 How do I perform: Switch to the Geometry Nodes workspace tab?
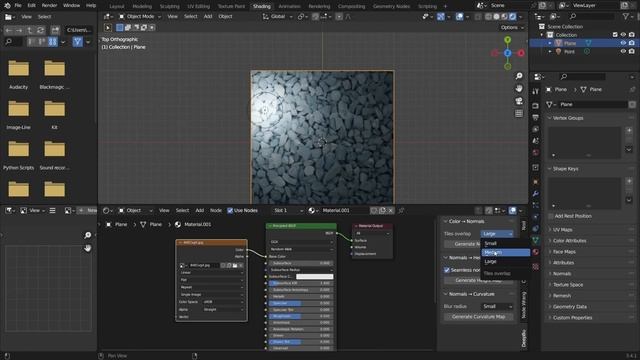pos(391,6)
